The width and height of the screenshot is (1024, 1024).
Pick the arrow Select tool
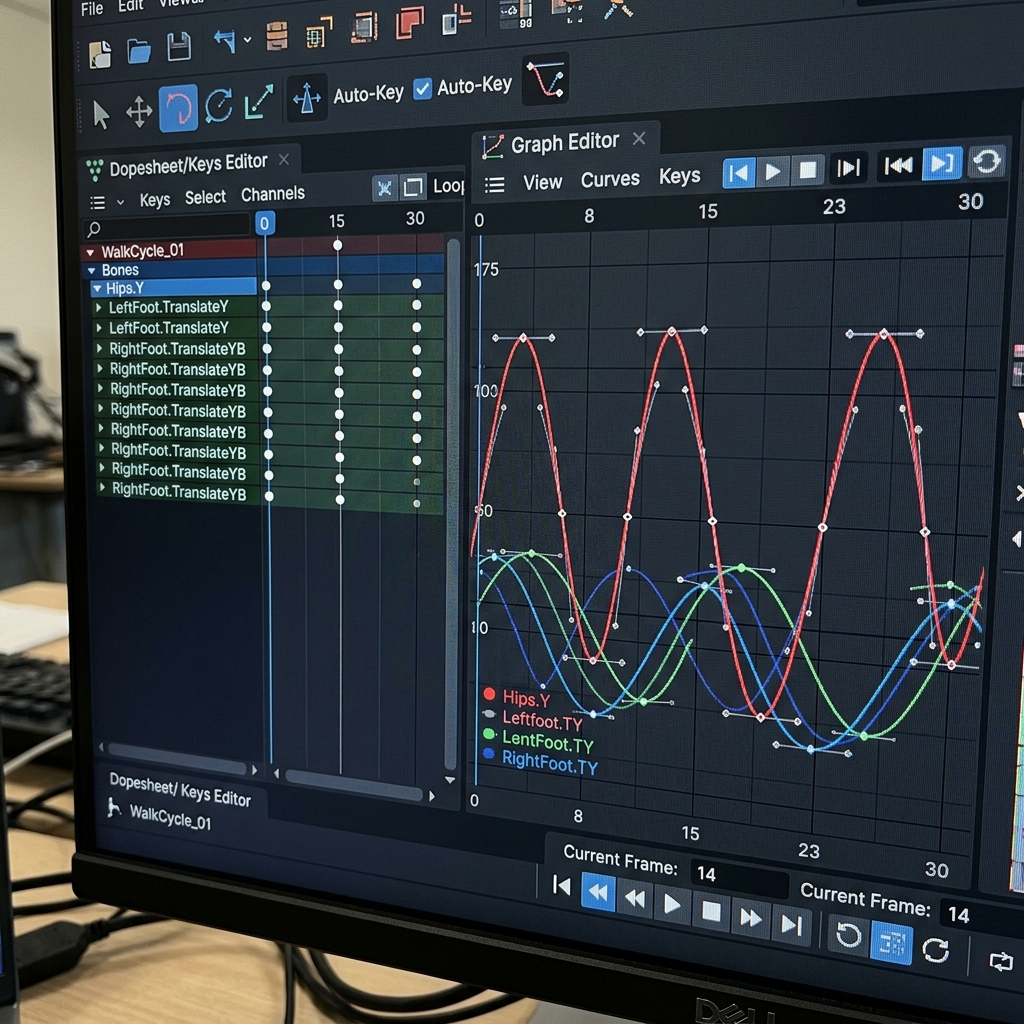pyautogui.click(x=101, y=115)
